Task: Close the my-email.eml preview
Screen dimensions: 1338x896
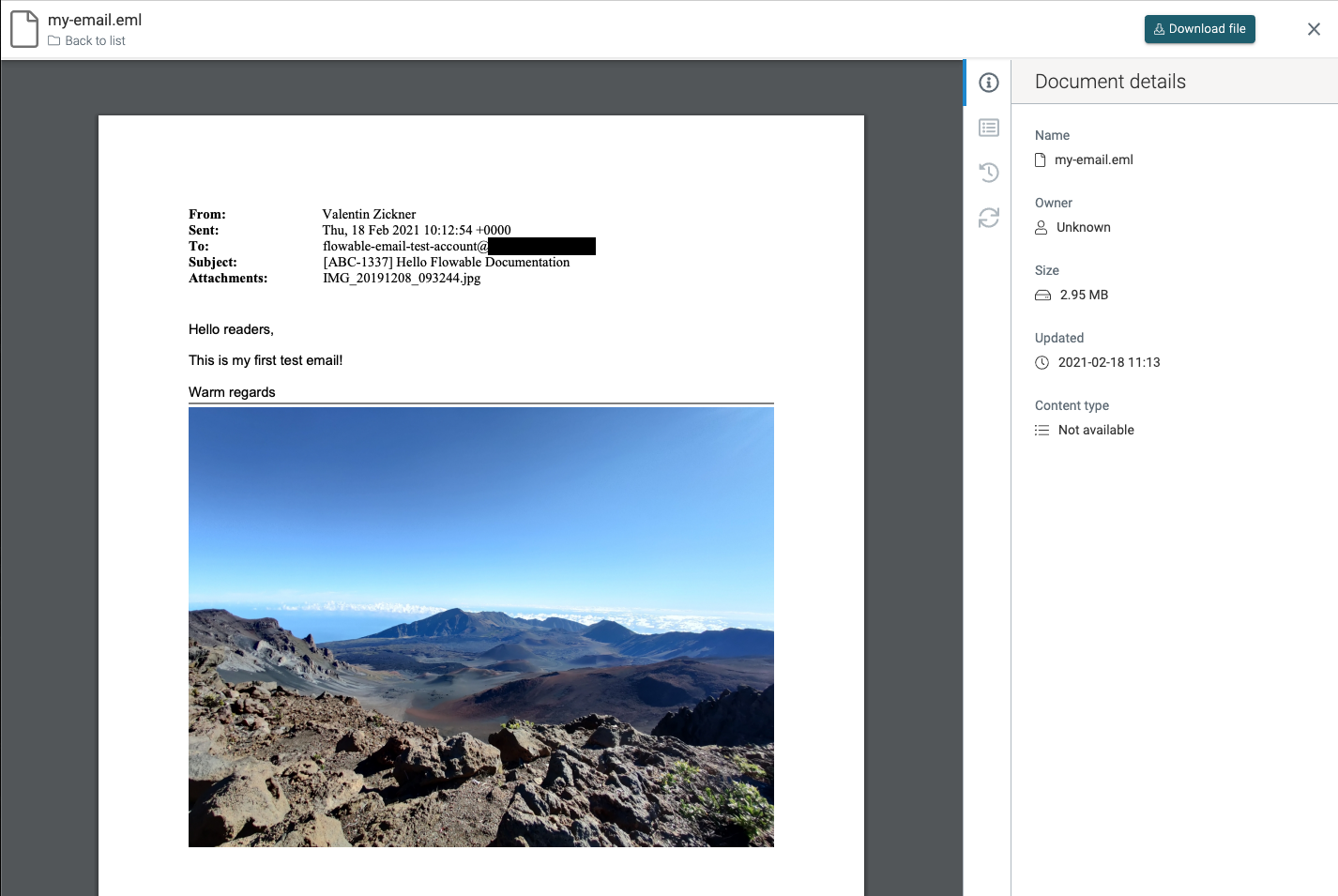Action: (x=1314, y=28)
